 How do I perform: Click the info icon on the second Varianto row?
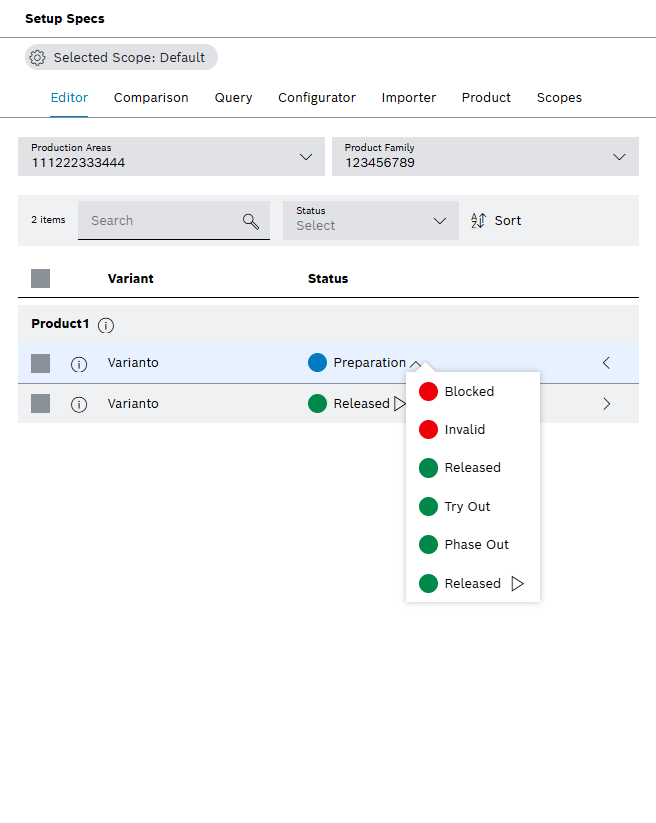(x=79, y=403)
